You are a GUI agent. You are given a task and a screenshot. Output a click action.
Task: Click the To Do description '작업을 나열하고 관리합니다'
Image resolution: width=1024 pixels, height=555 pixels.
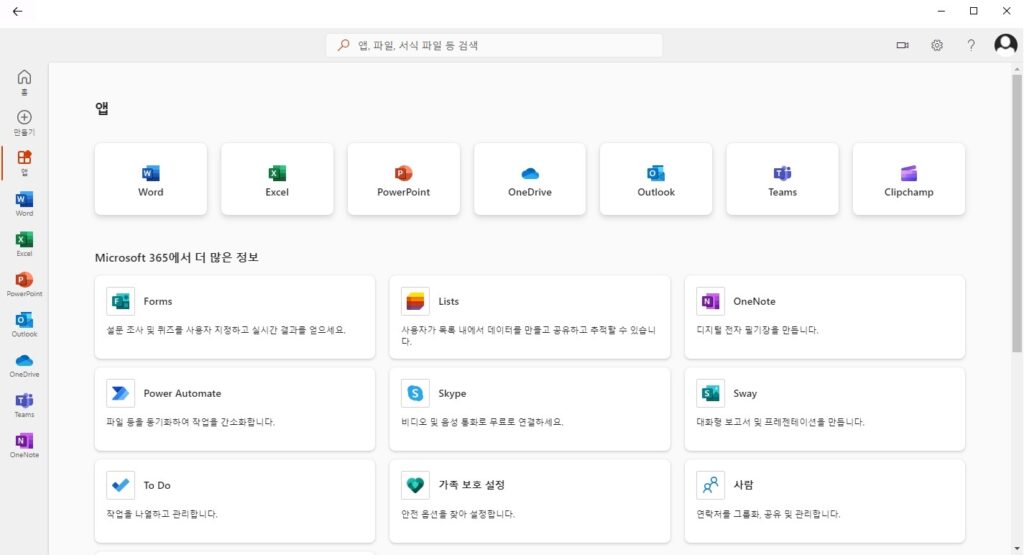(x=162, y=514)
